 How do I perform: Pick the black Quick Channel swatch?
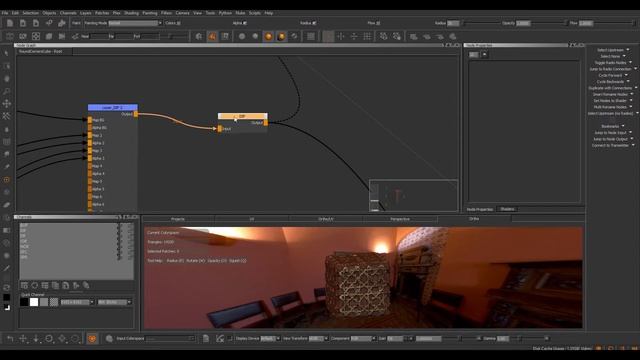coord(24,302)
